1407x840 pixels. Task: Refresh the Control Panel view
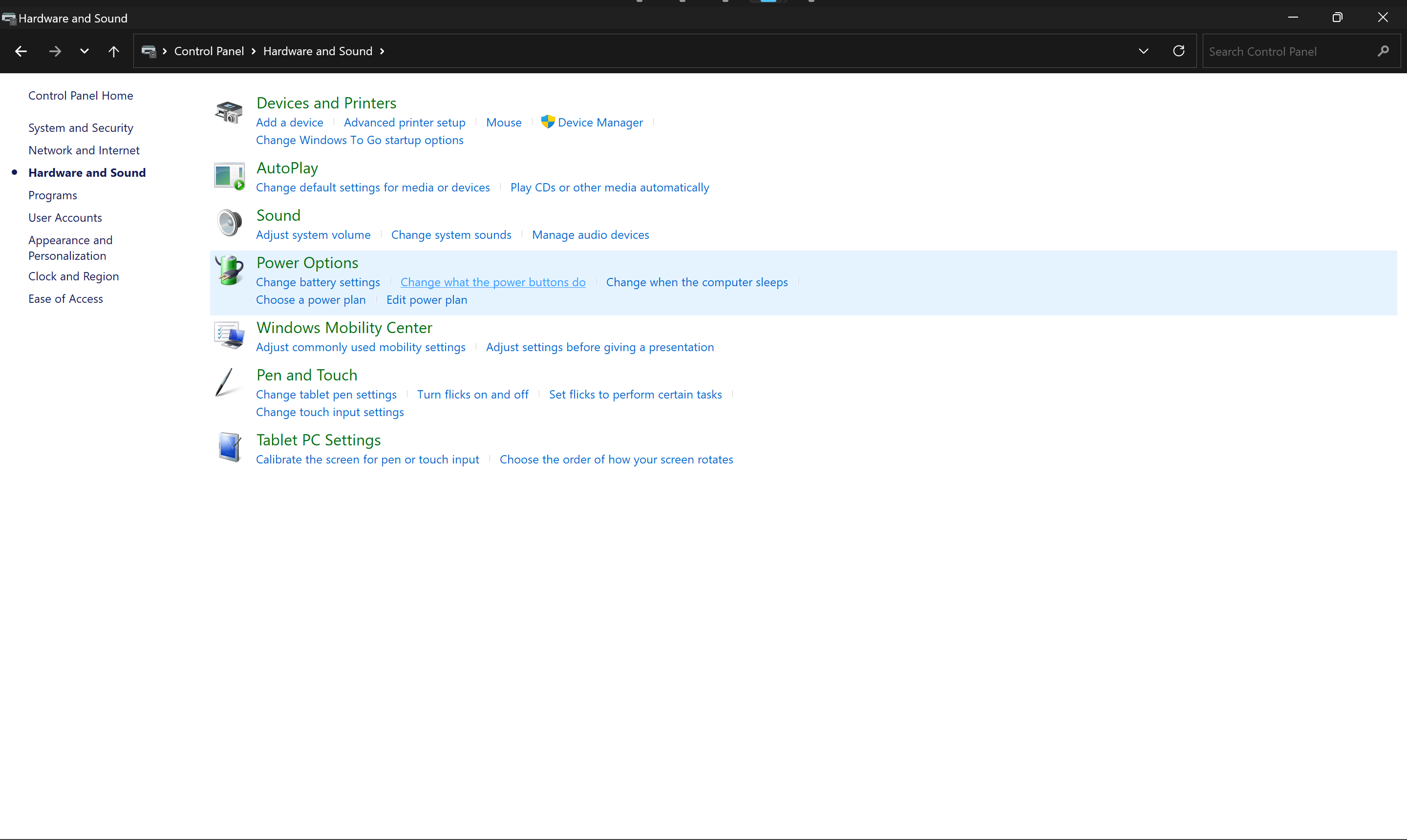click(1179, 51)
